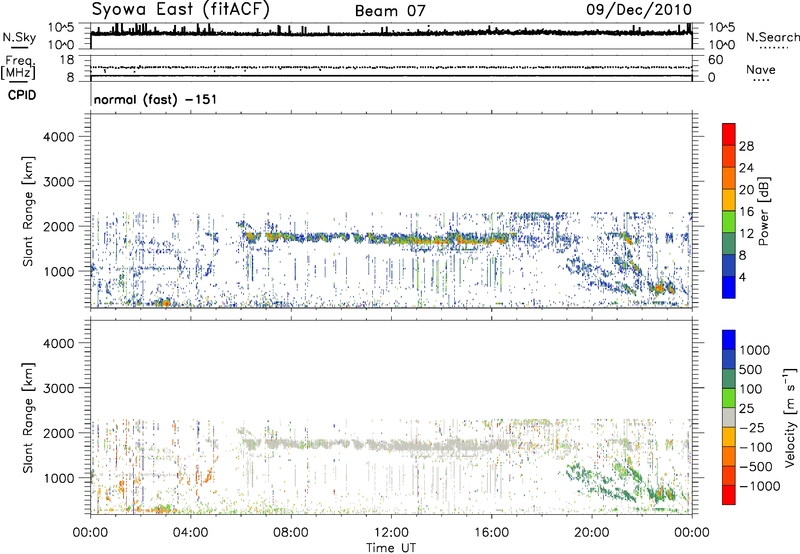Click the '-100' label on Velocity colorbar
The image size is (800, 554).
[756, 447]
